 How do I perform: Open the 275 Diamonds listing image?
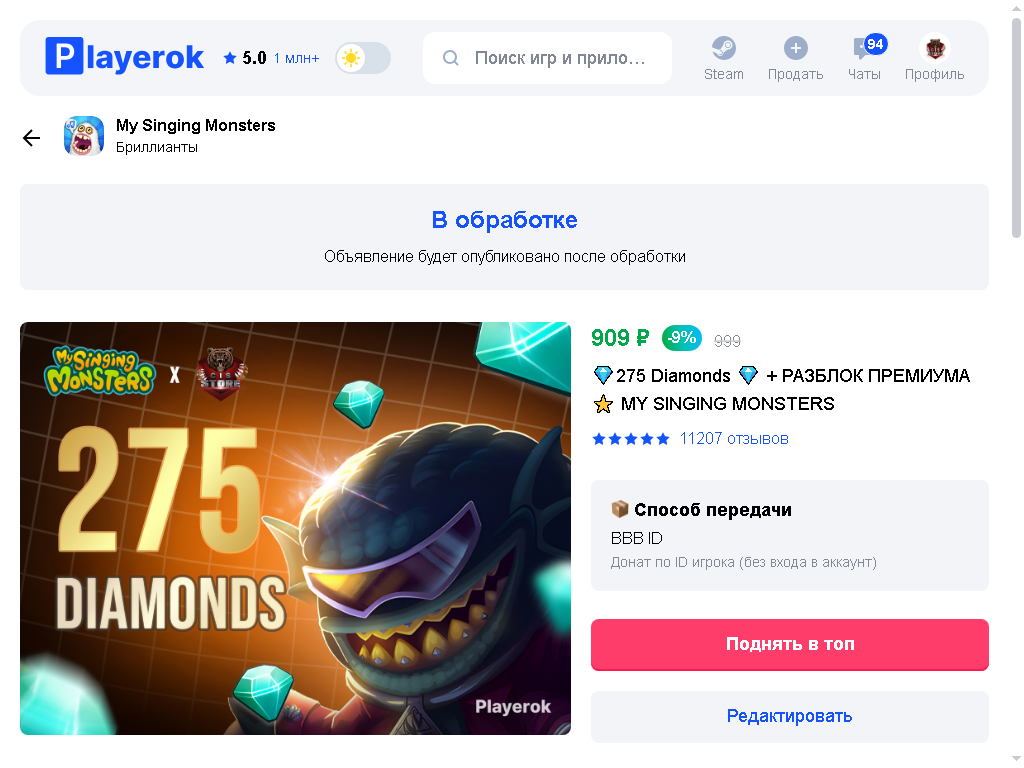[x=295, y=528]
